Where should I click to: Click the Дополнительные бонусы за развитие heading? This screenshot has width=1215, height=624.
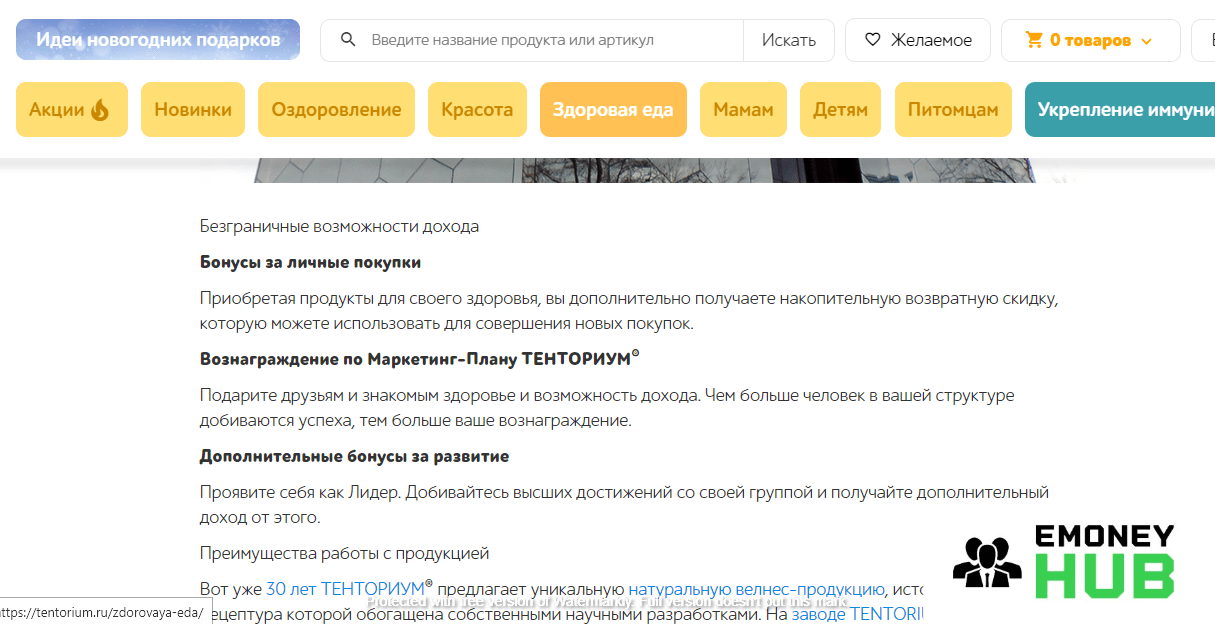[x=354, y=456]
